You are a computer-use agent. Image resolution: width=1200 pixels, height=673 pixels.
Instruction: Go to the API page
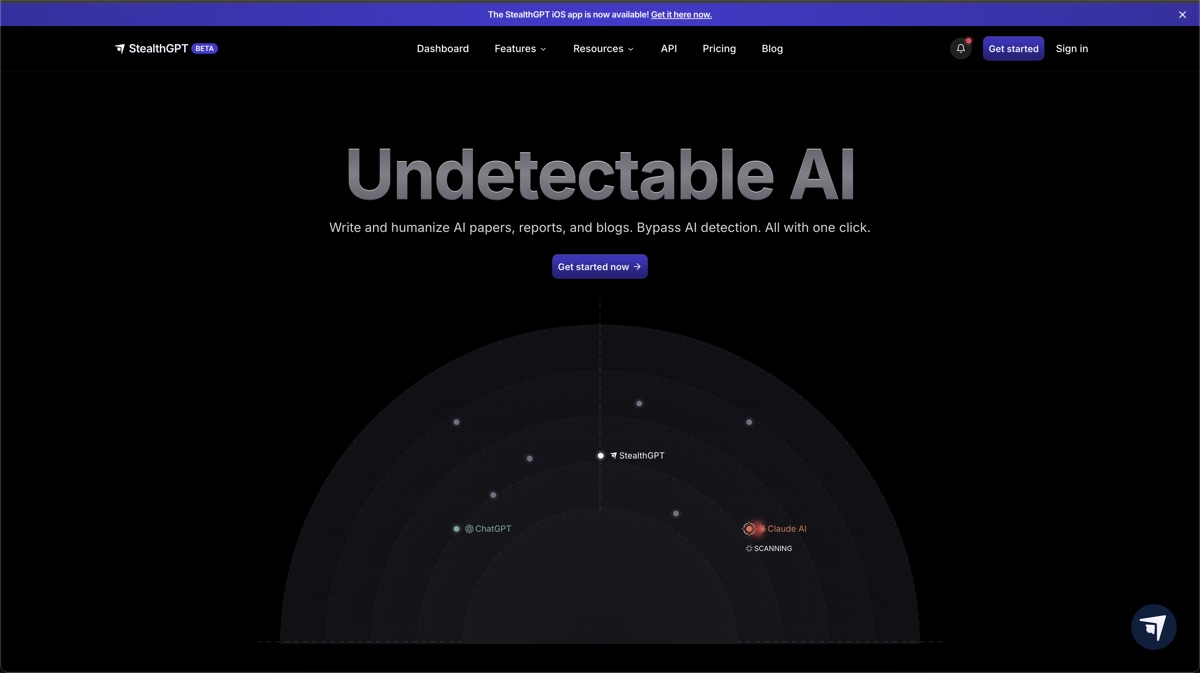click(x=669, y=48)
